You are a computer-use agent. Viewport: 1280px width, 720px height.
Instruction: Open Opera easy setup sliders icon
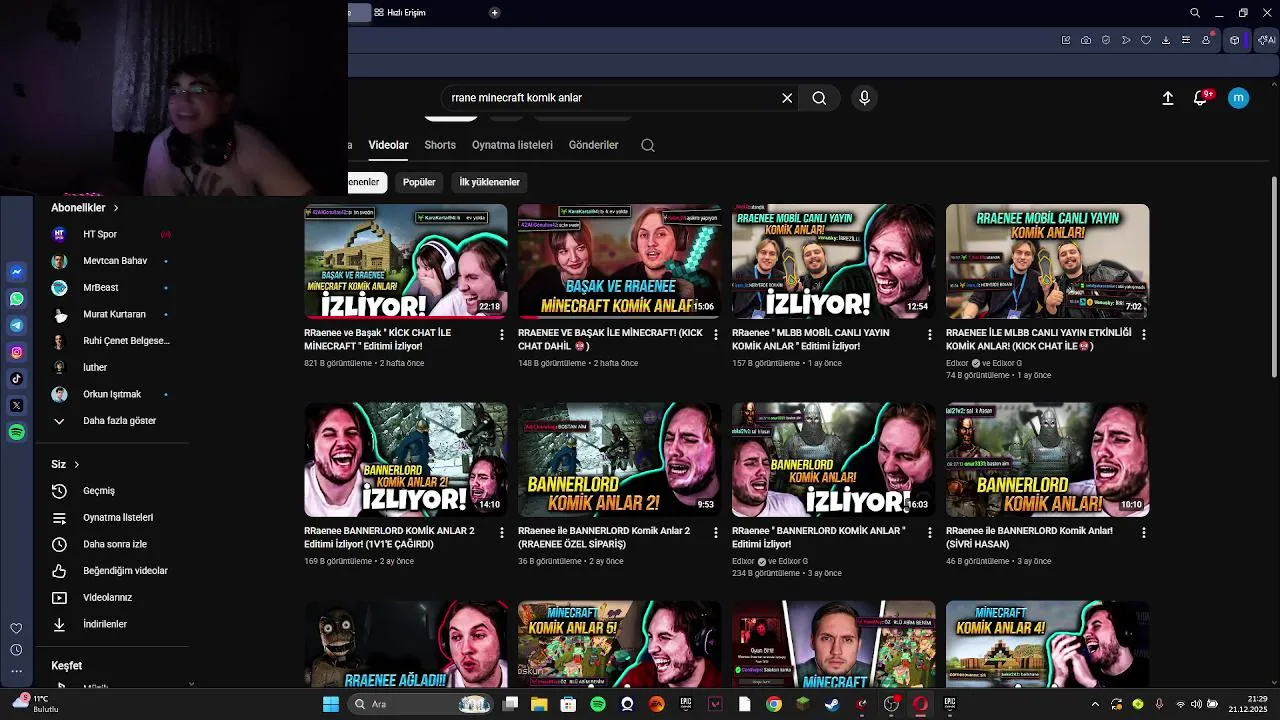tap(1186, 40)
